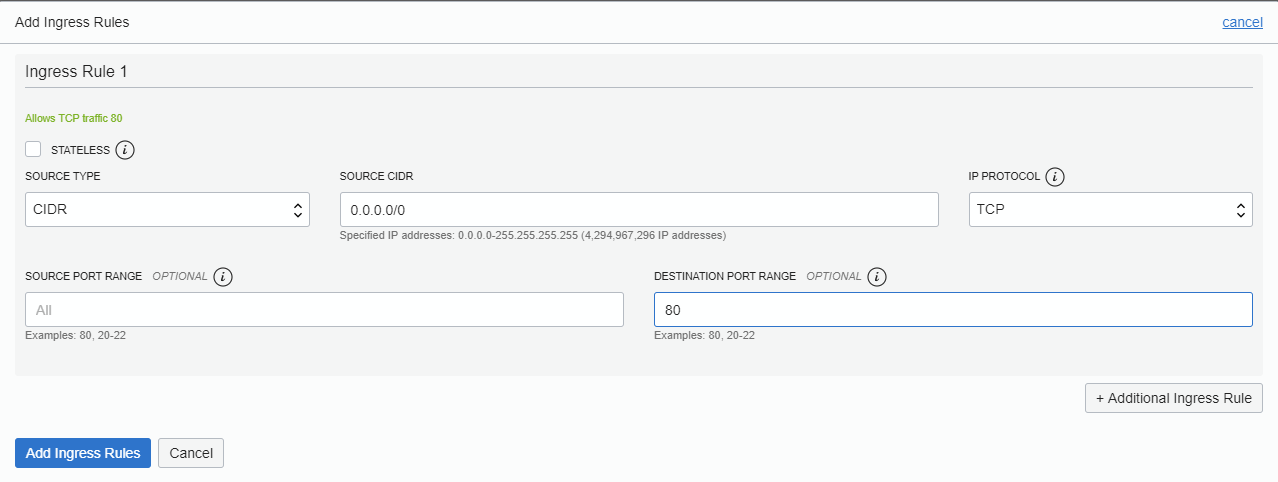This screenshot has height=482, width=1278.
Task: Click into the Source CIDR input field
Action: [639, 210]
